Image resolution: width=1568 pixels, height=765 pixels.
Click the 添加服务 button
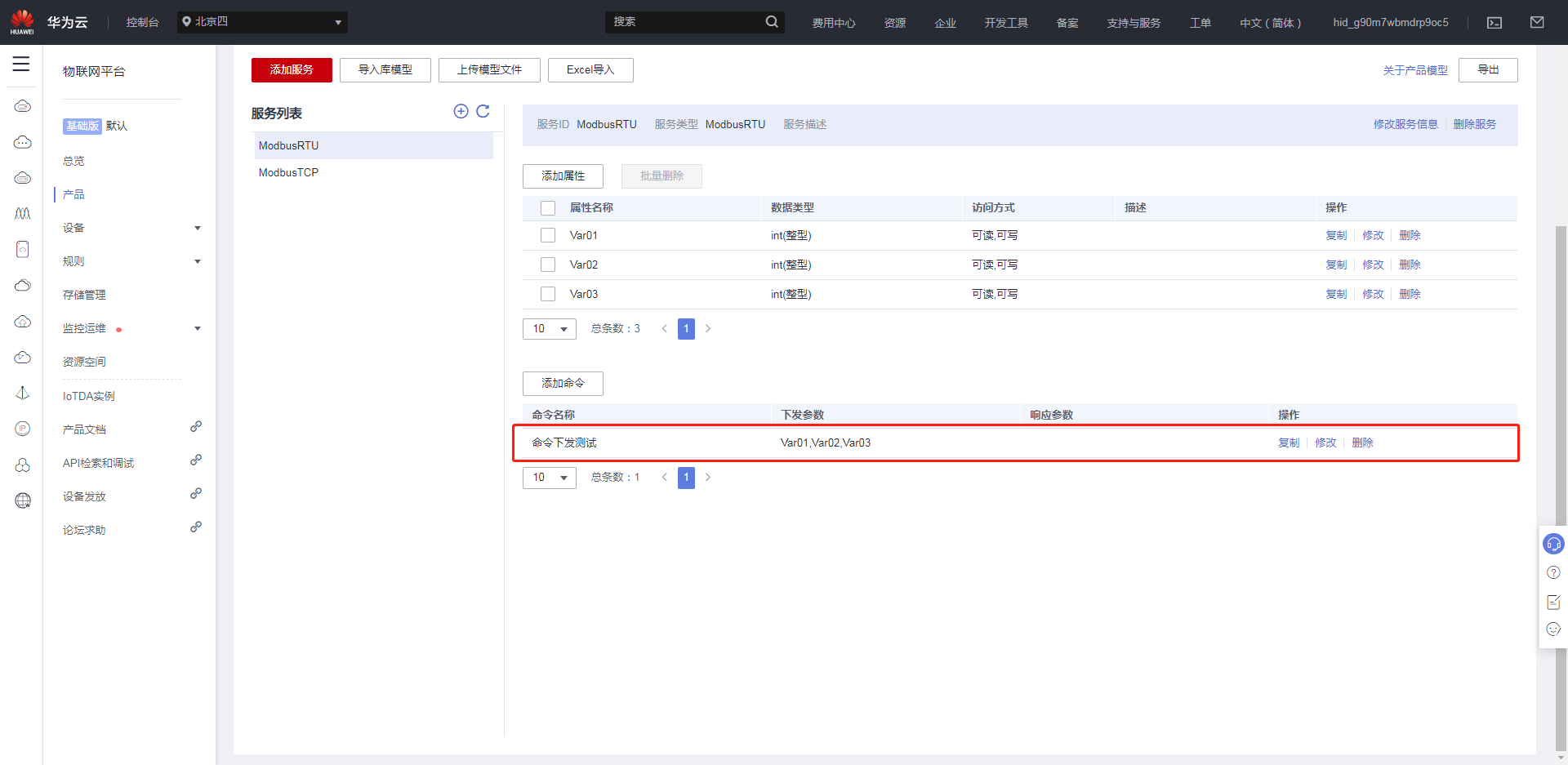click(292, 70)
